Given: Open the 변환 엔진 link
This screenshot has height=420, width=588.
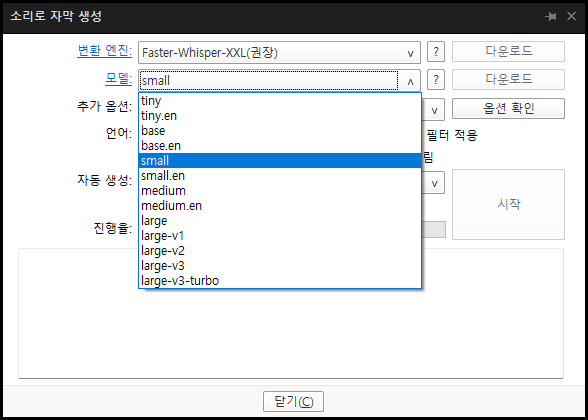Looking at the screenshot, I should click(105, 51).
